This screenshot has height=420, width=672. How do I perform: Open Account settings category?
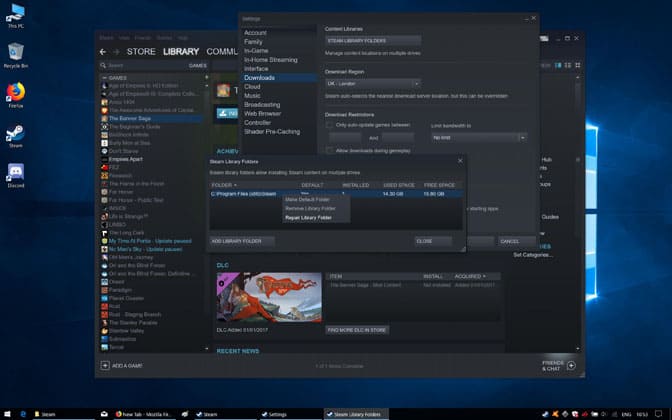coord(255,33)
